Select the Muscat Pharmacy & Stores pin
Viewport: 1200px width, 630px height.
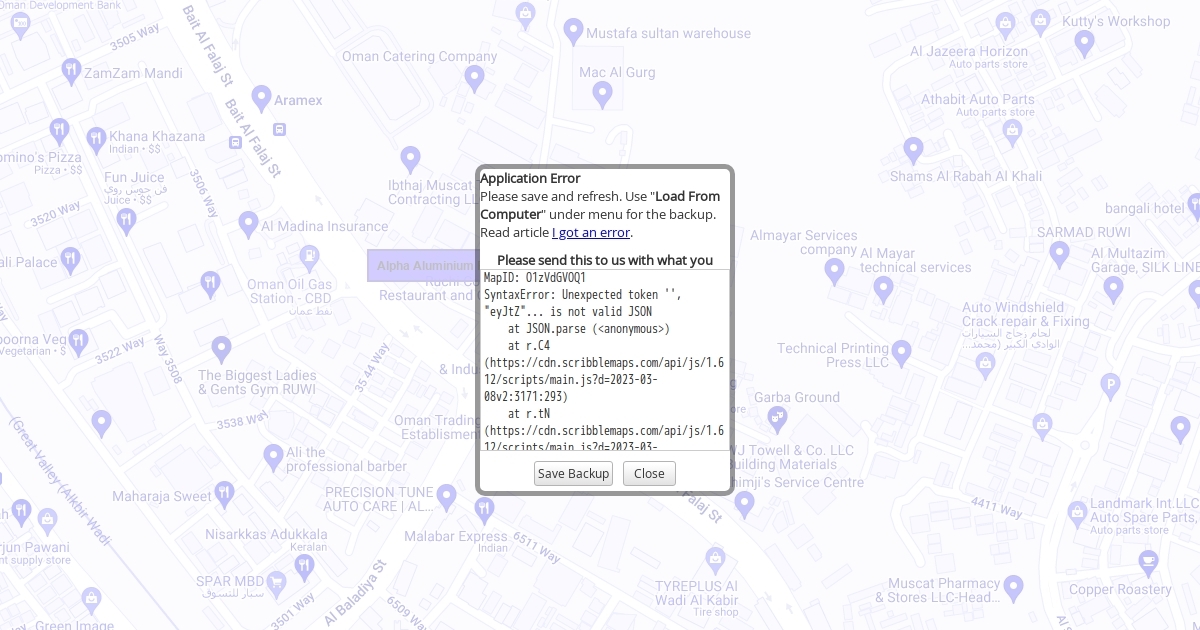click(1014, 588)
